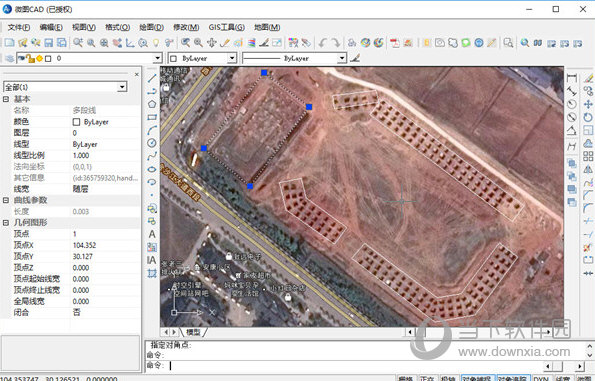Click the binoculars Find icon
Viewport: 595px width, 381px height.
(538, 43)
